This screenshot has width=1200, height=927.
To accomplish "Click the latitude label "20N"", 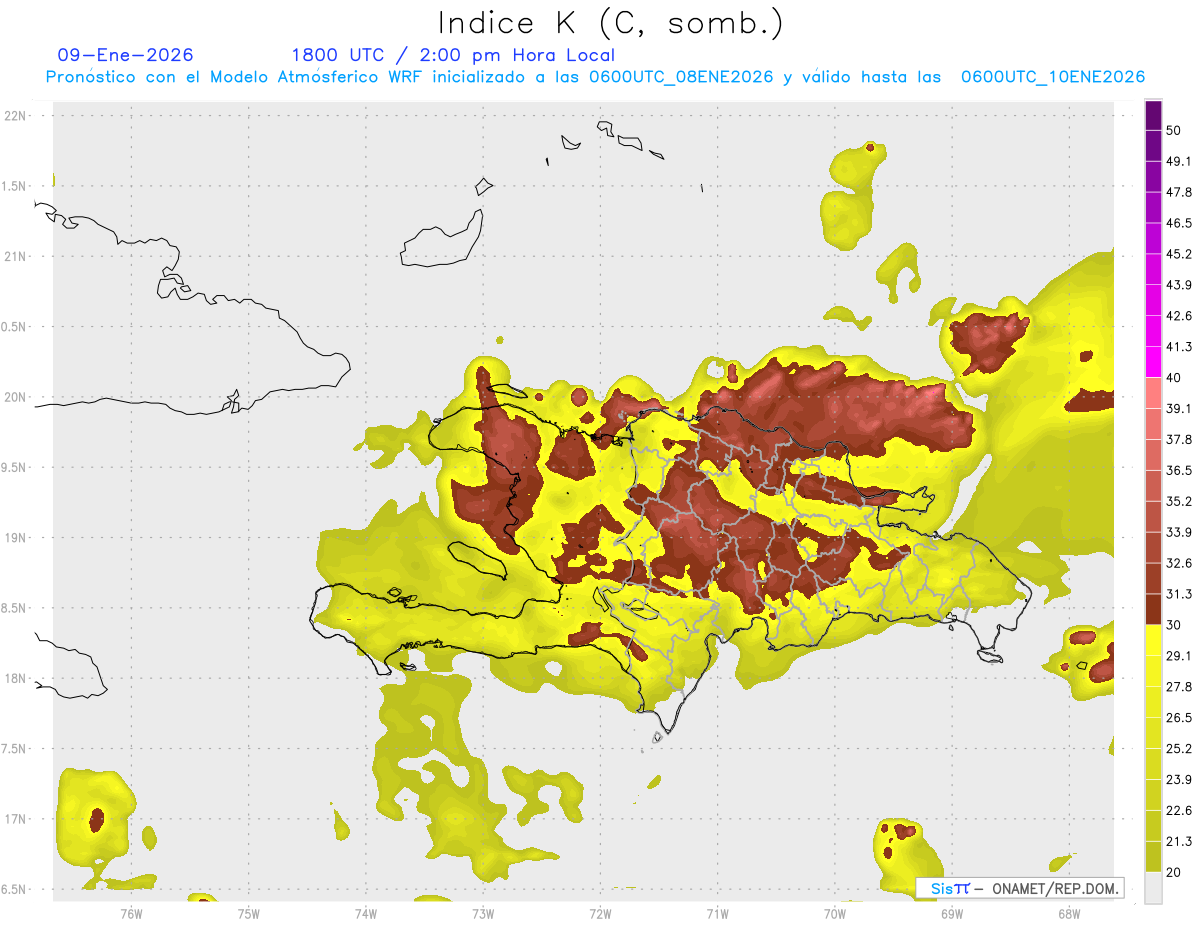I will 16,397.
